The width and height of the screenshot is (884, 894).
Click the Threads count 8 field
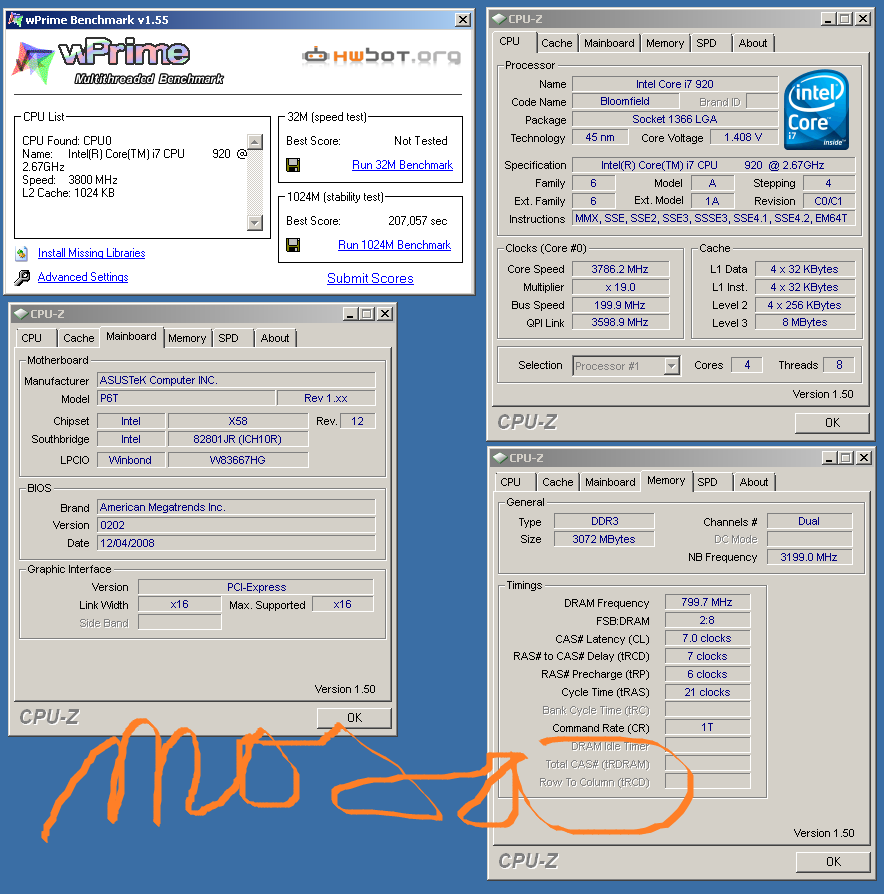coord(839,365)
